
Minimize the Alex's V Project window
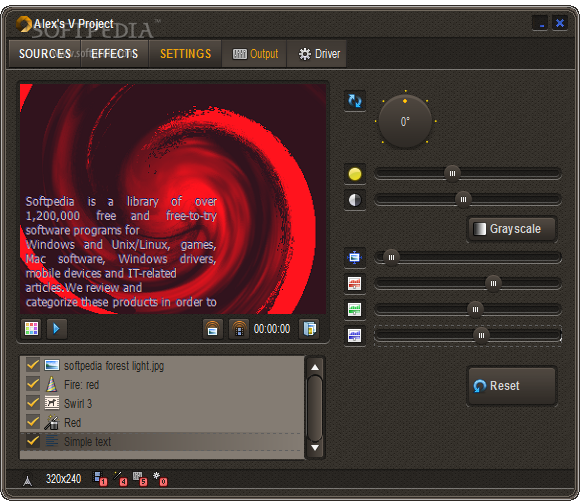[540, 23]
